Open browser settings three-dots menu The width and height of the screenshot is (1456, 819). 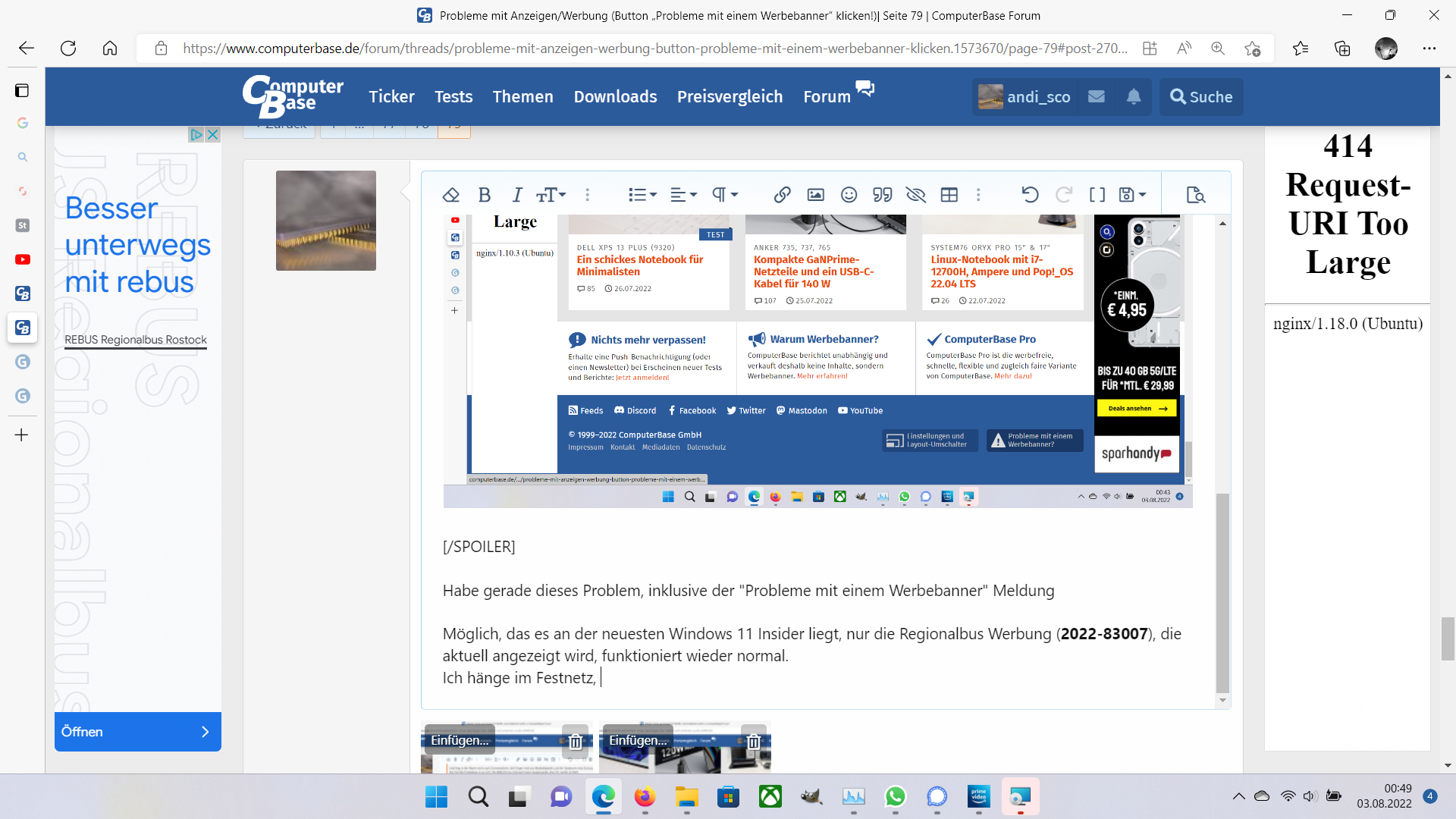pyautogui.click(x=1429, y=48)
